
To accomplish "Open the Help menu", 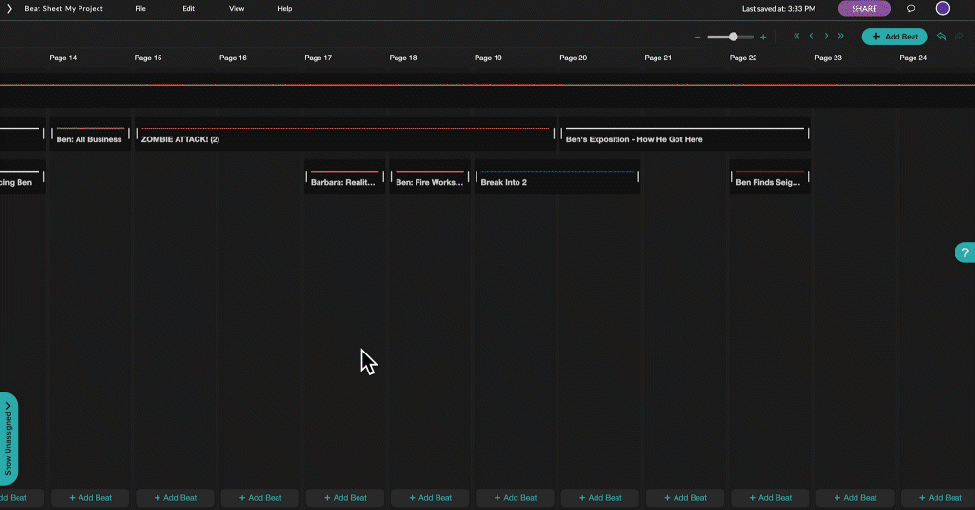I will coord(285,9).
